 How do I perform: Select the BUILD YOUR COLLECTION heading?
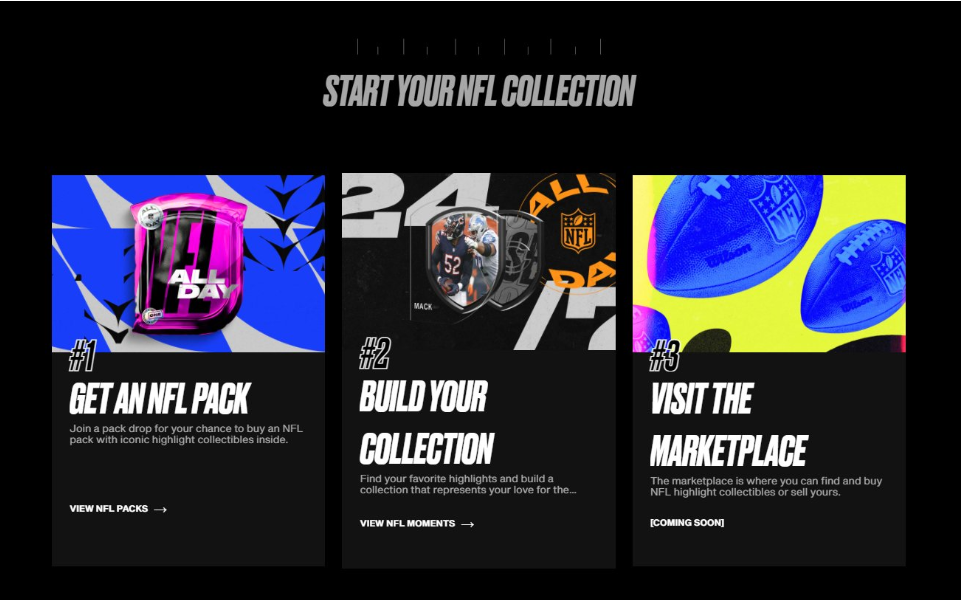pos(427,422)
